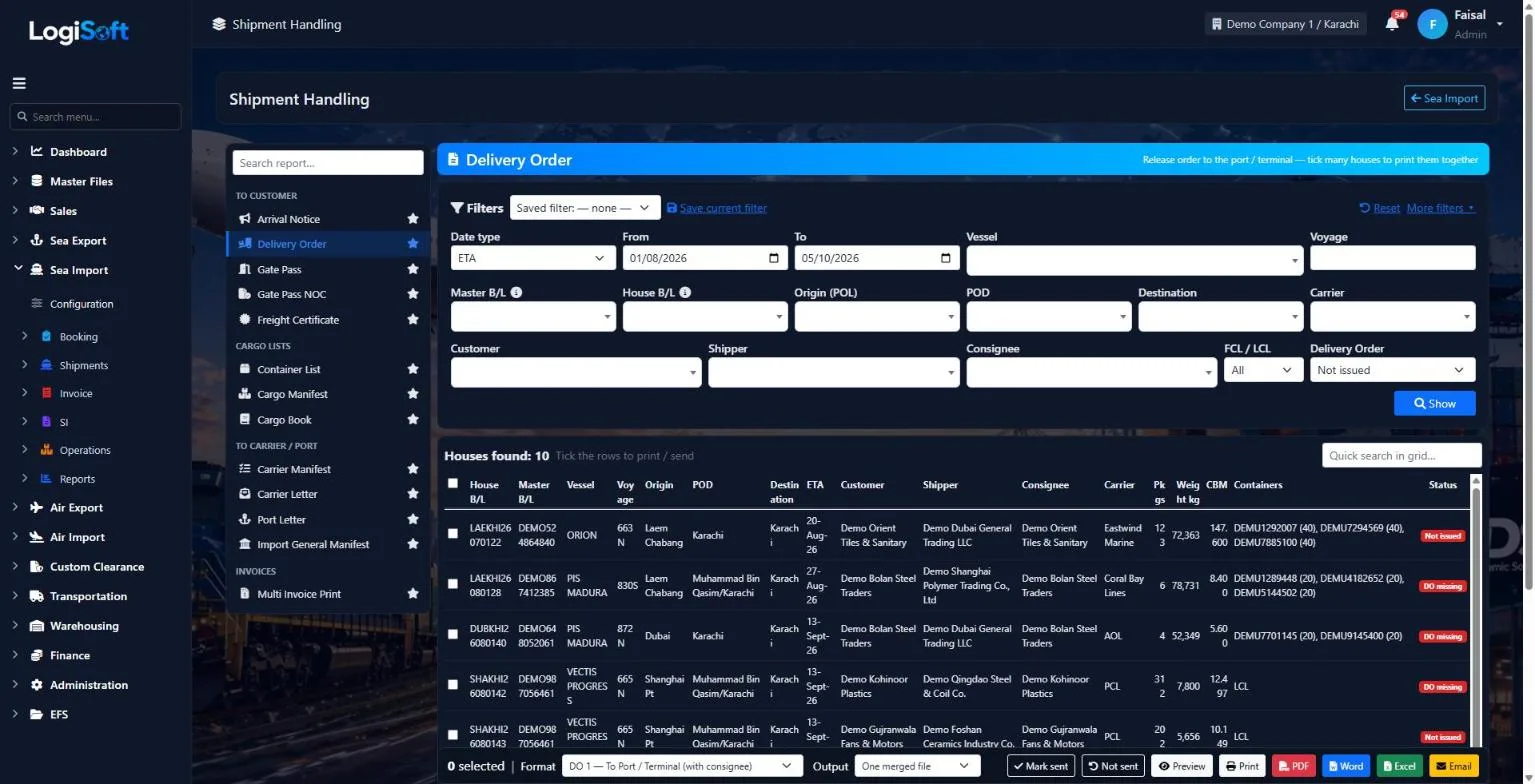This screenshot has height=784, width=1535.
Task: Click the grid vertical scrollbar
Action: [x=1476, y=610]
